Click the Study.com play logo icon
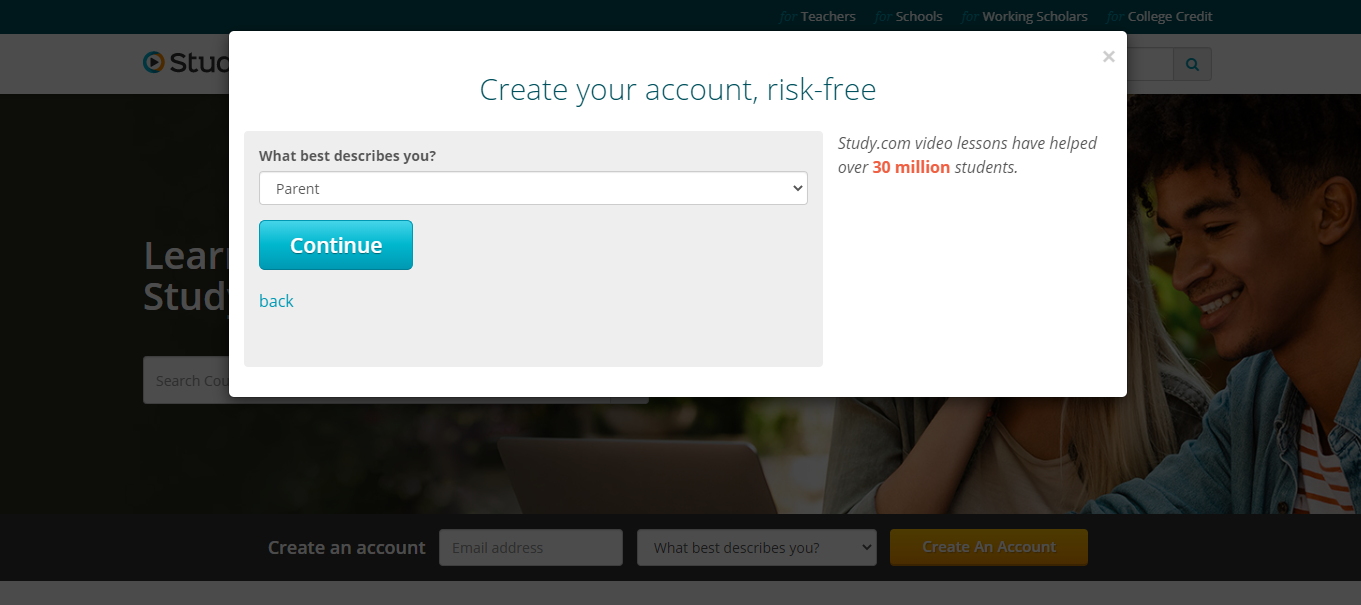Screen dimensions: 1361x605 153,62
